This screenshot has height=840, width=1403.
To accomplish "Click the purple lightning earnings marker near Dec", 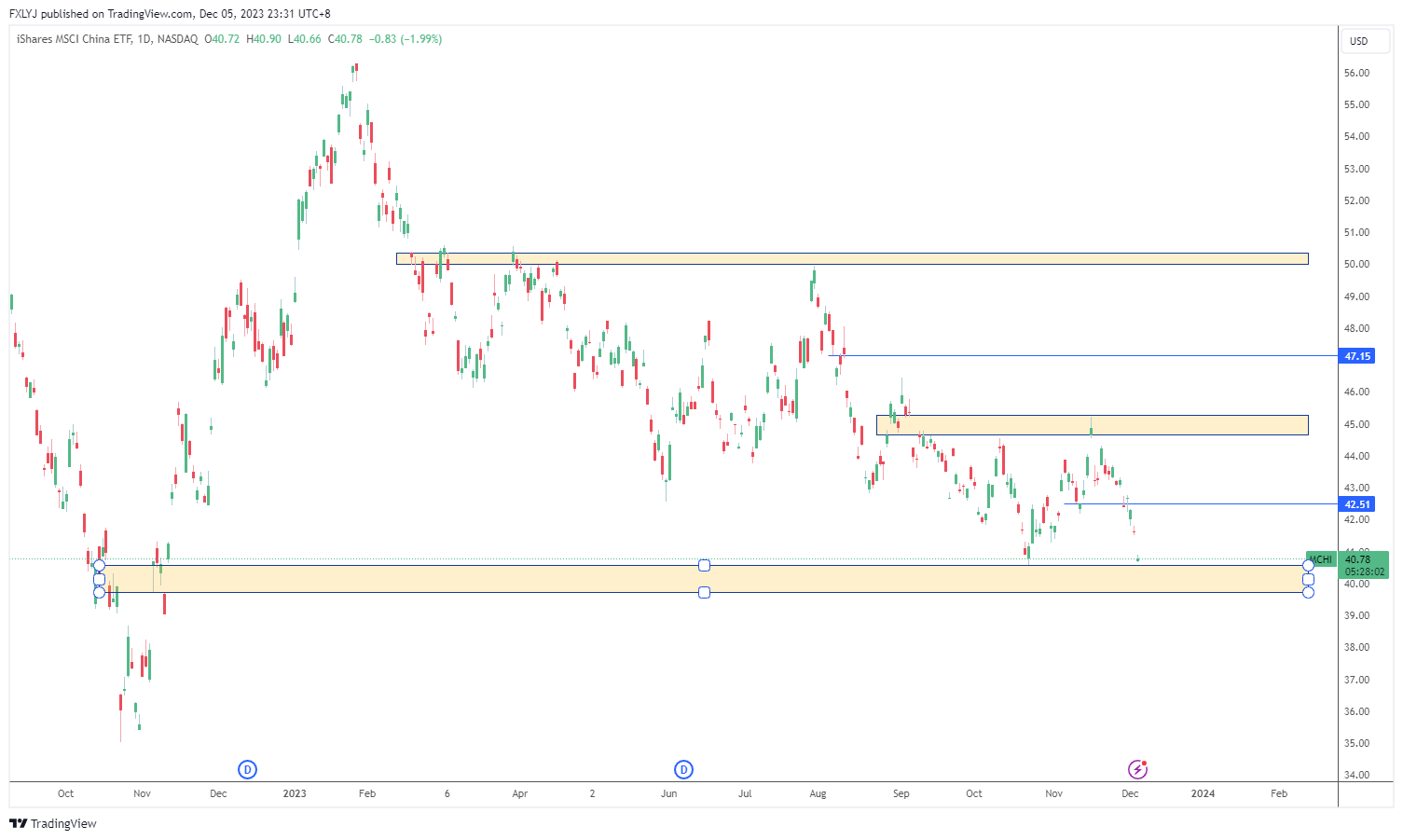I will (x=1137, y=769).
